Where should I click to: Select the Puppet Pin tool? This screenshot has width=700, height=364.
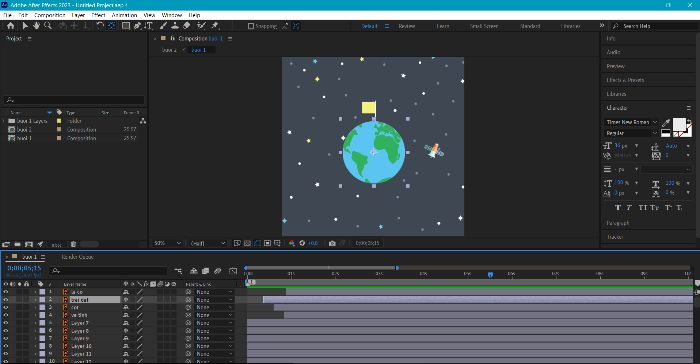point(215,26)
